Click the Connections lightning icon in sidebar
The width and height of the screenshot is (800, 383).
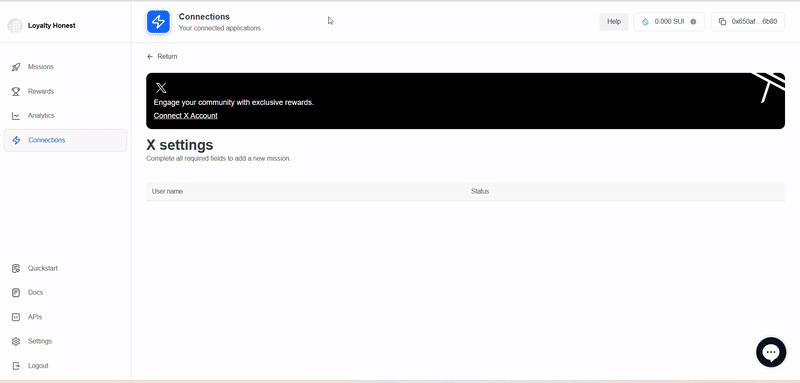tap(16, 140)
